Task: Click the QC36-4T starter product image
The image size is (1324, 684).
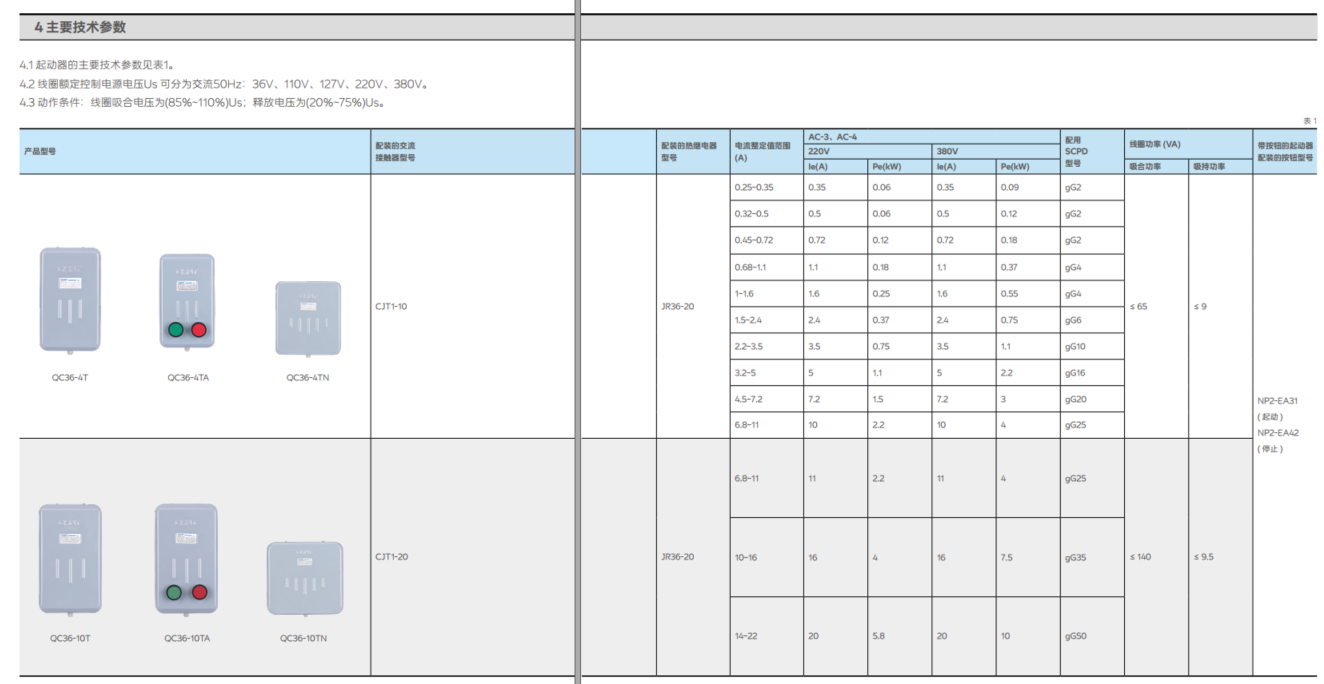Action: click(70, 300)
